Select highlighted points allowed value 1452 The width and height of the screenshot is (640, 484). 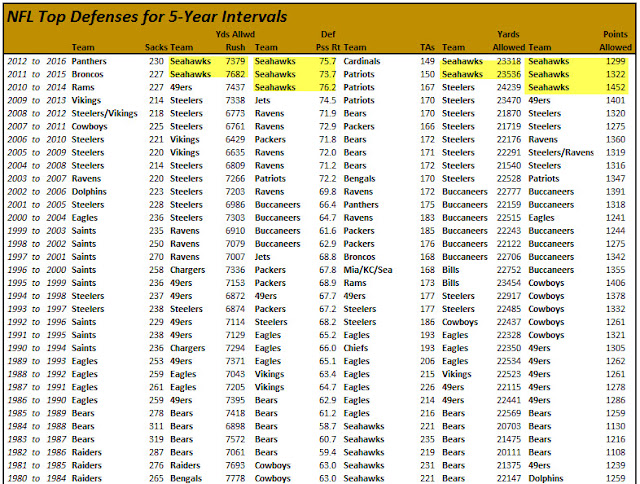(616, 87)
